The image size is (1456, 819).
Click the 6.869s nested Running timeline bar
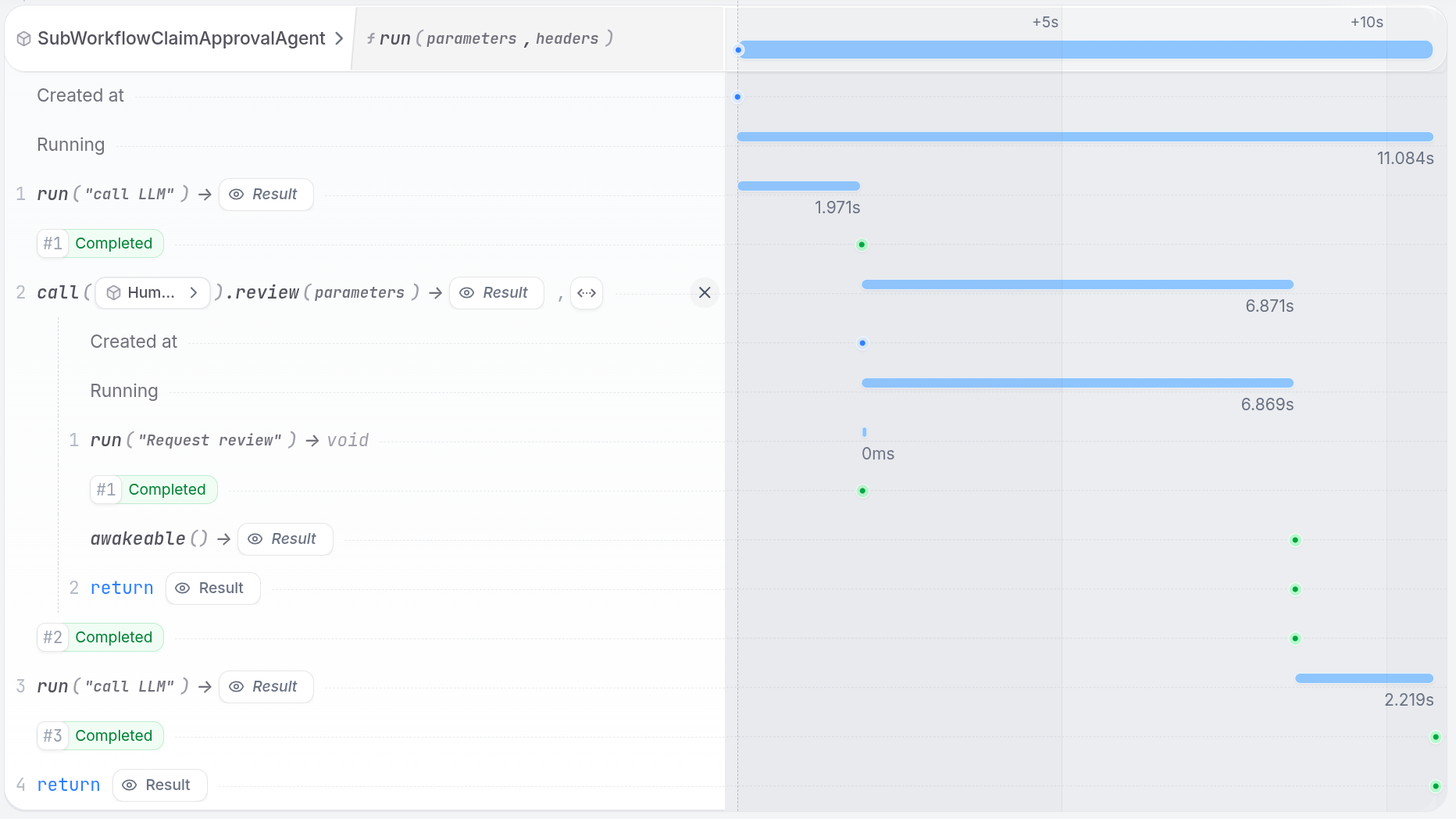coord(1077,383)
